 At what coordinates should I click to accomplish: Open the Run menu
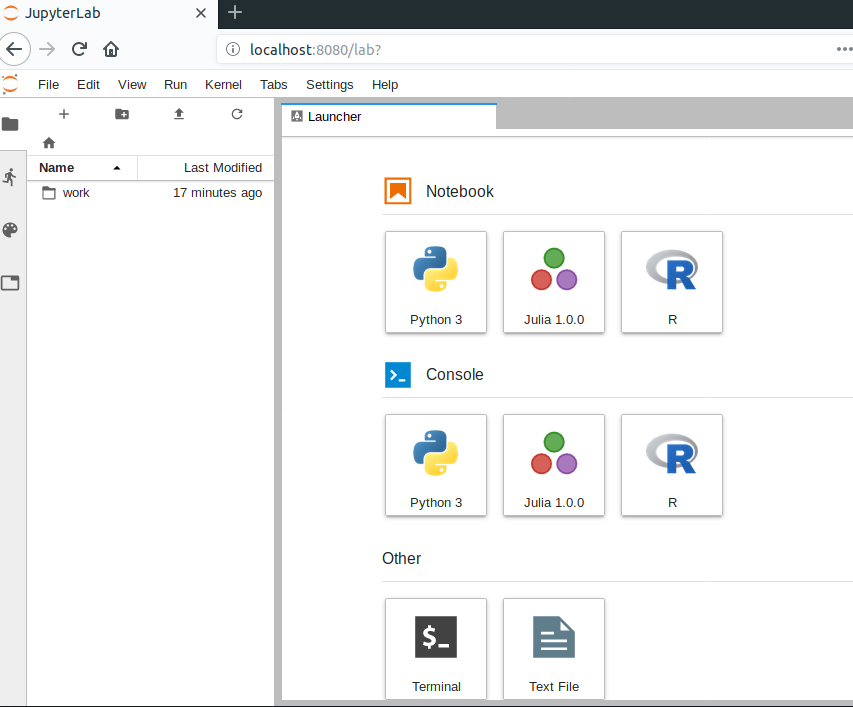coord(175,84)
